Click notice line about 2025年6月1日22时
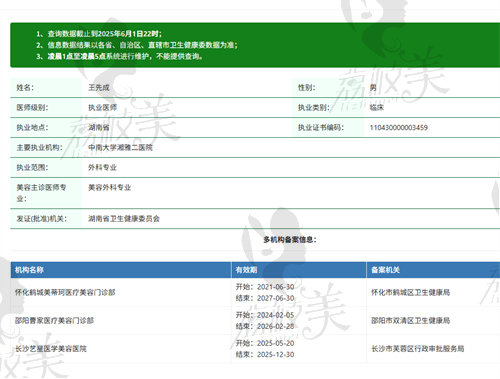 pyautogui.click(x=99, y=34)
